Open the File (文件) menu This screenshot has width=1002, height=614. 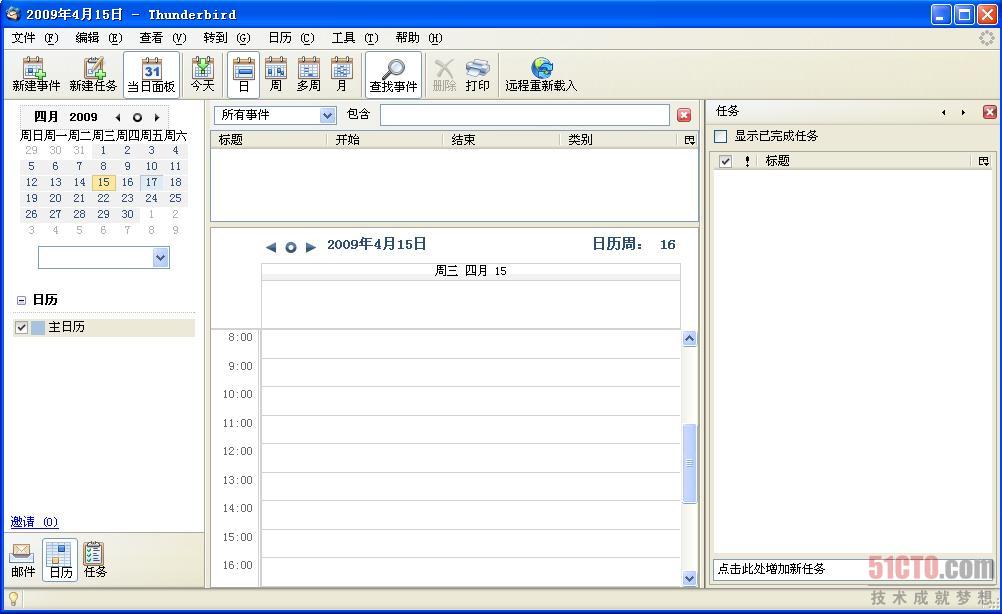[35, 38]
